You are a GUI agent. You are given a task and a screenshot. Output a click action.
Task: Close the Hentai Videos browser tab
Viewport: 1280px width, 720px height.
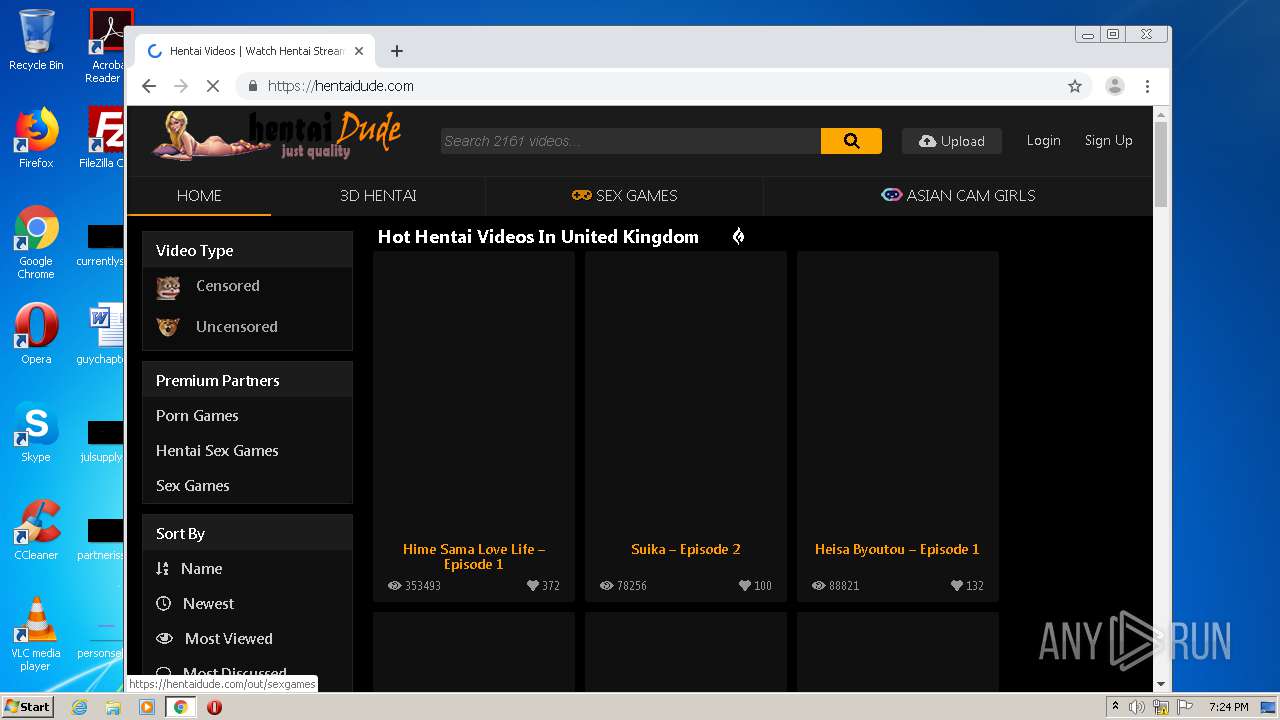[360, 51]
